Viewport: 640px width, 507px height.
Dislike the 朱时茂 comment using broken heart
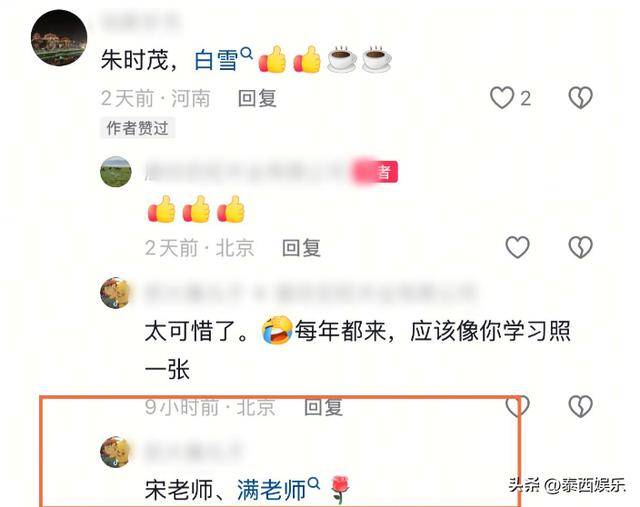tap(580, 98)
